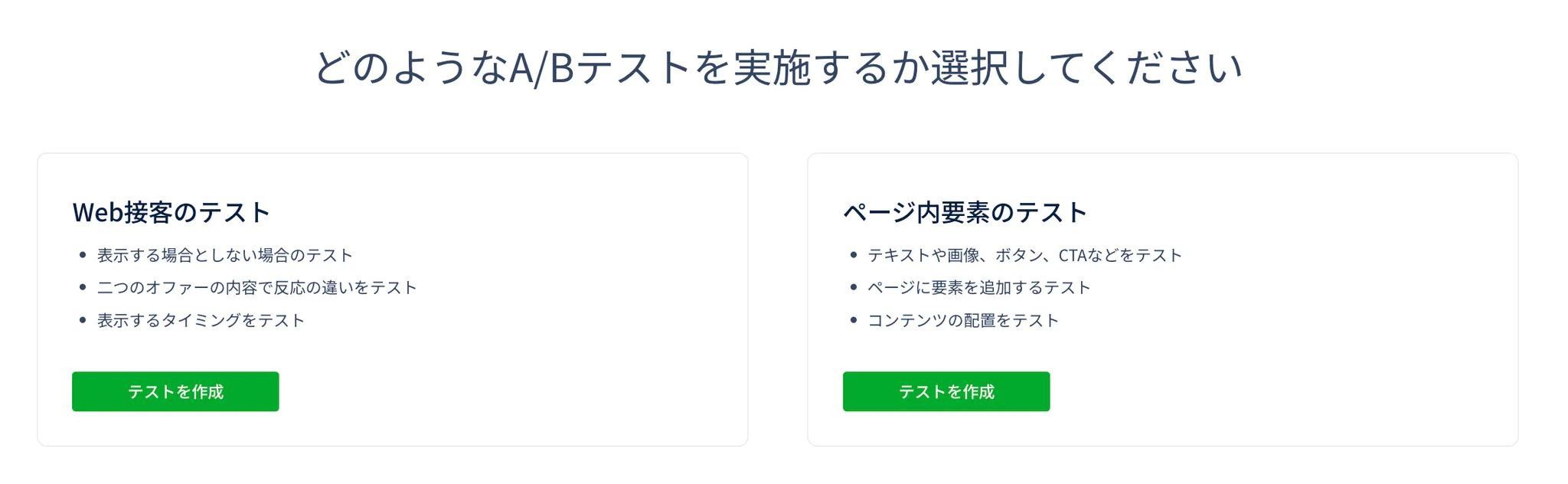
Task: Click the ページに要素を追加するテスト list item
Action: [x=978, y=288]
